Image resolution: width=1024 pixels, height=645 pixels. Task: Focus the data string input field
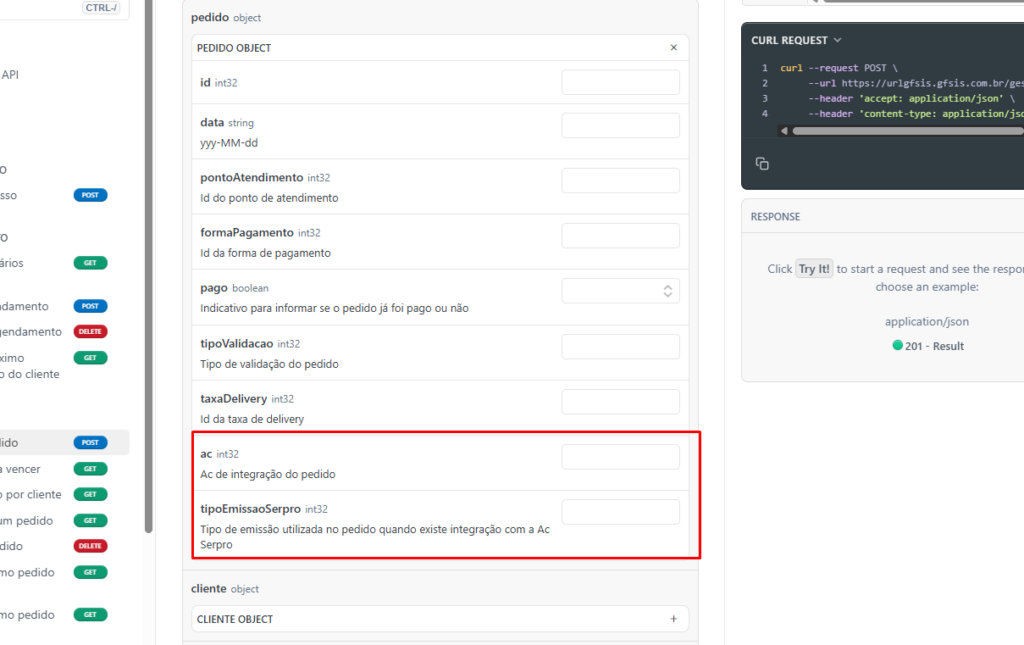point(620,126)
